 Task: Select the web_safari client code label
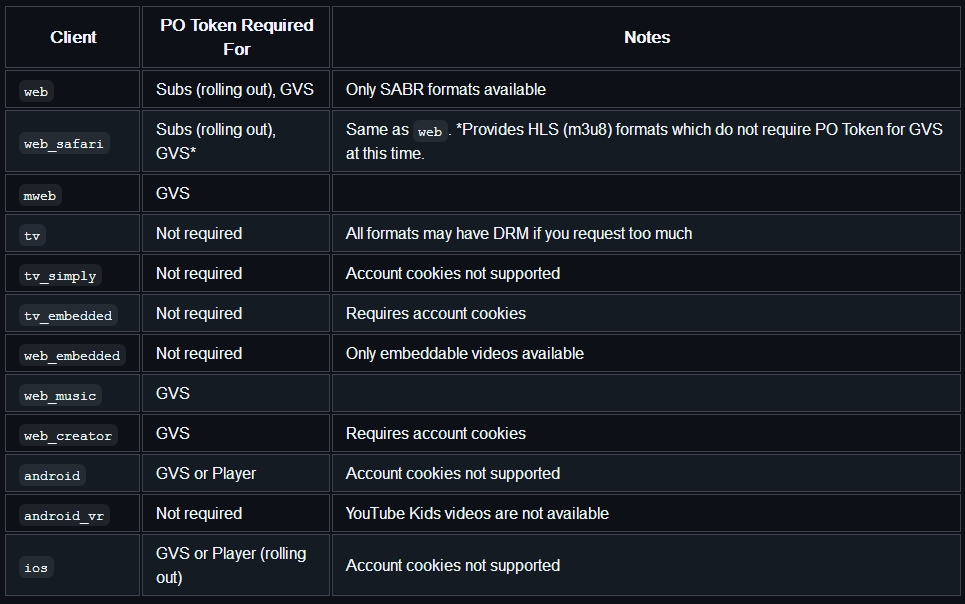click(63, 143)
